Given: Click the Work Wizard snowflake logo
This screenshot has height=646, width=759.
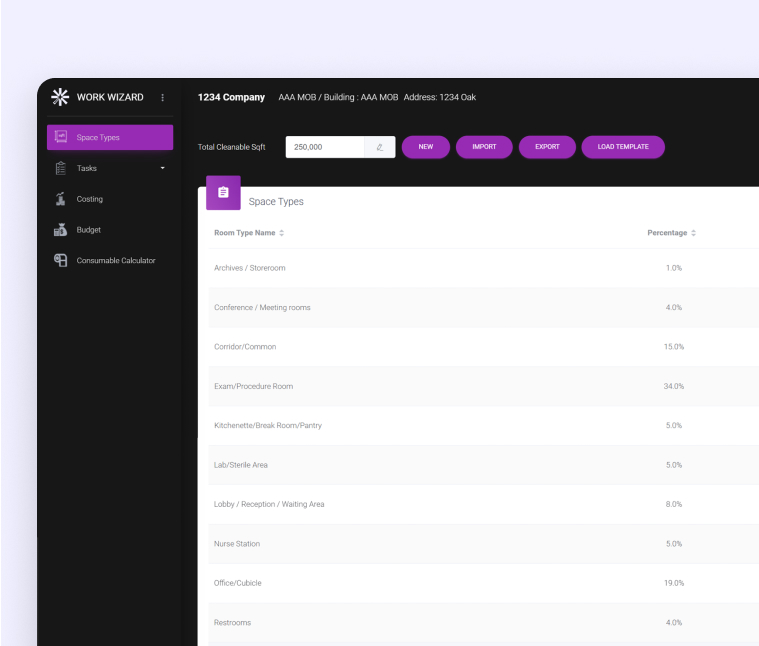Looking at the screenshot, I should pos(60,97).
